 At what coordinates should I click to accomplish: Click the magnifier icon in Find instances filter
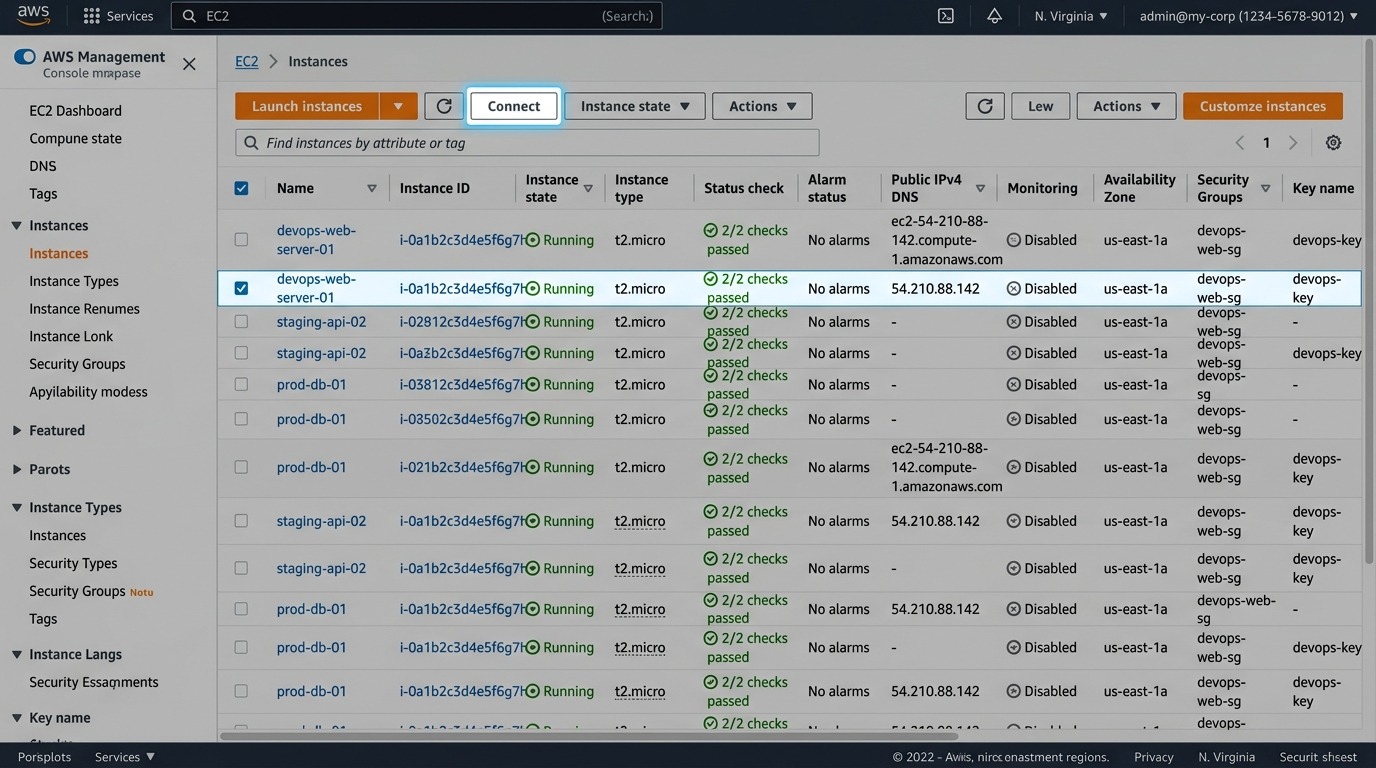251,143
